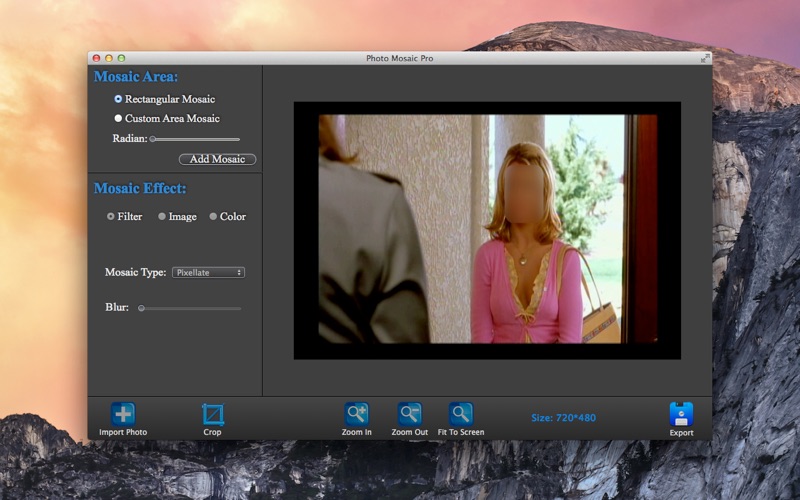This screenshot has width=800, height=500.
Task: Select the Crop tool
Action: (x=212, y=414)
